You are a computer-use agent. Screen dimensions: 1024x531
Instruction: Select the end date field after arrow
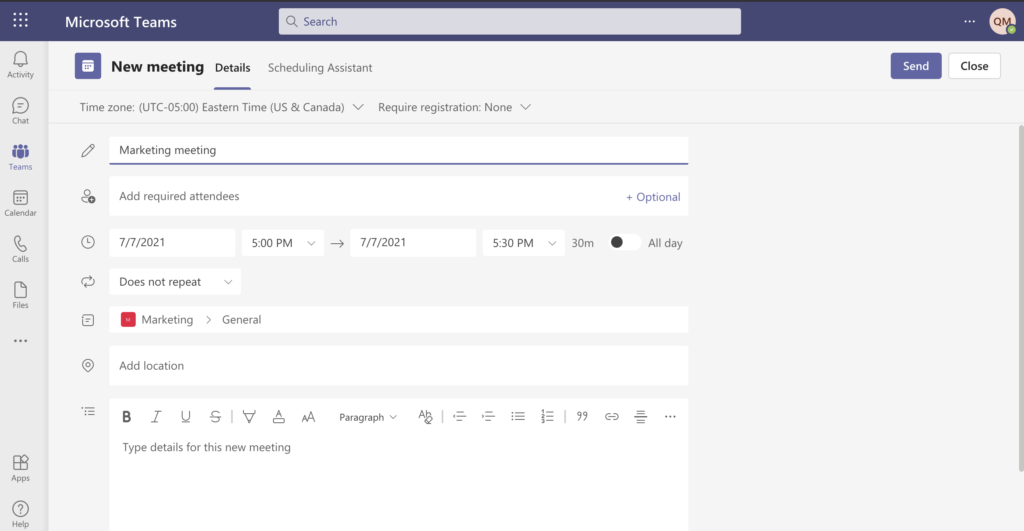[413, 242]
